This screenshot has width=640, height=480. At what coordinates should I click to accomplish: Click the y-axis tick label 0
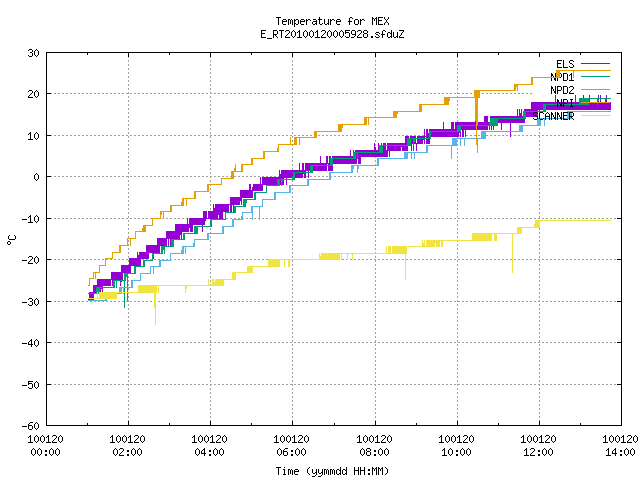point(37,177)
